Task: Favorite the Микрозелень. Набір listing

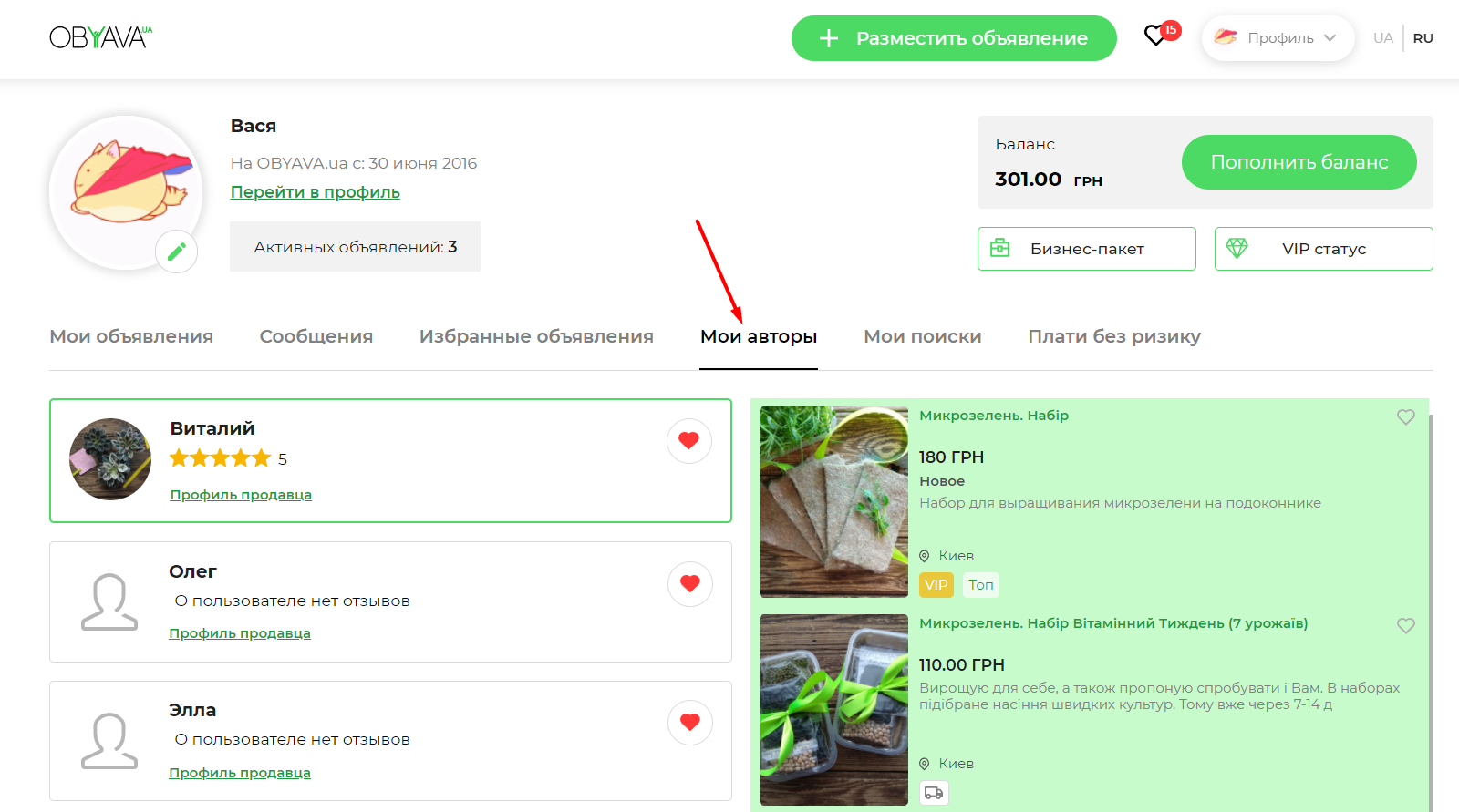Action: pyautogui.click(x=1405, y=417)
